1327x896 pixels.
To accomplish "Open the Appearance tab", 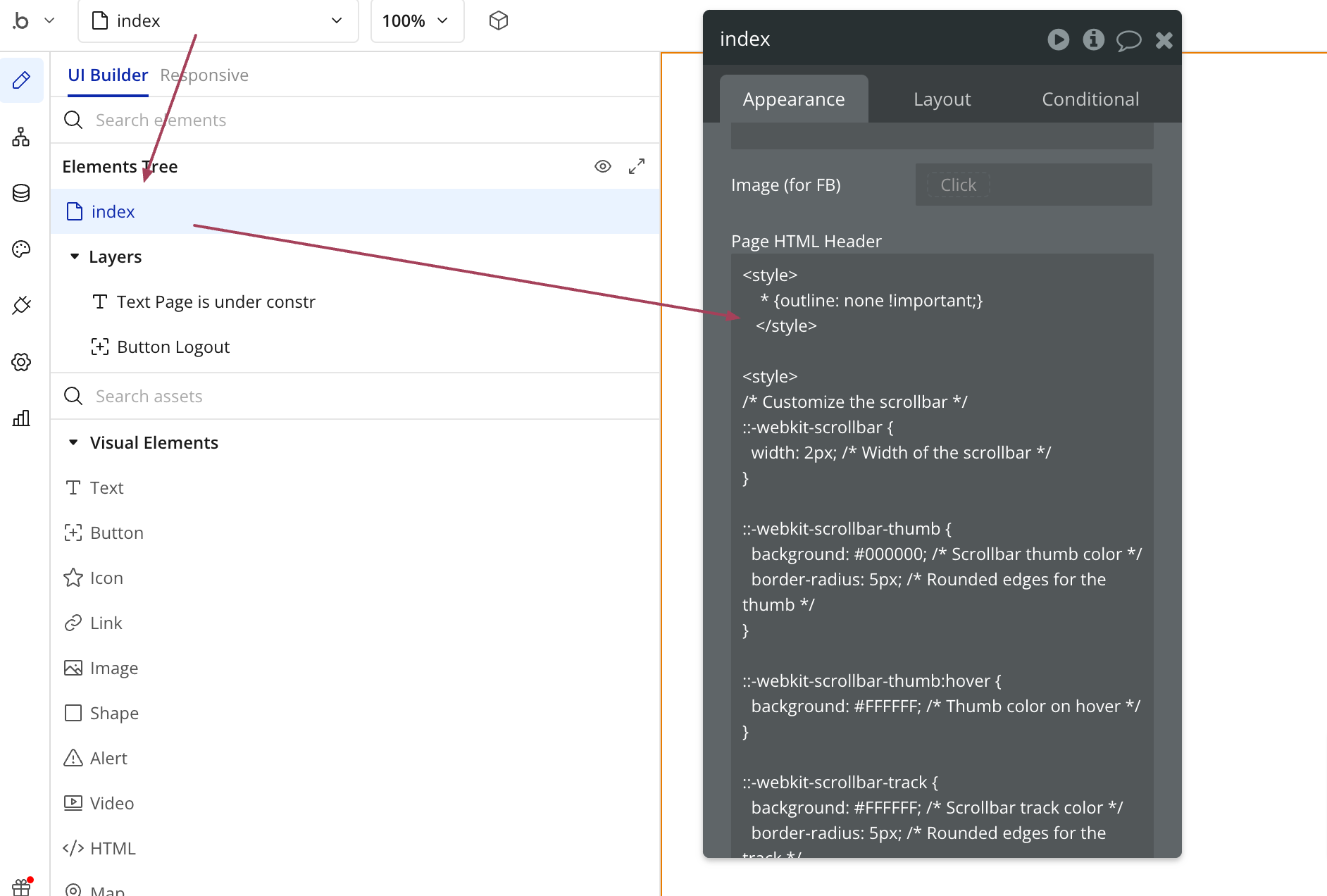I will pos(794,99).
